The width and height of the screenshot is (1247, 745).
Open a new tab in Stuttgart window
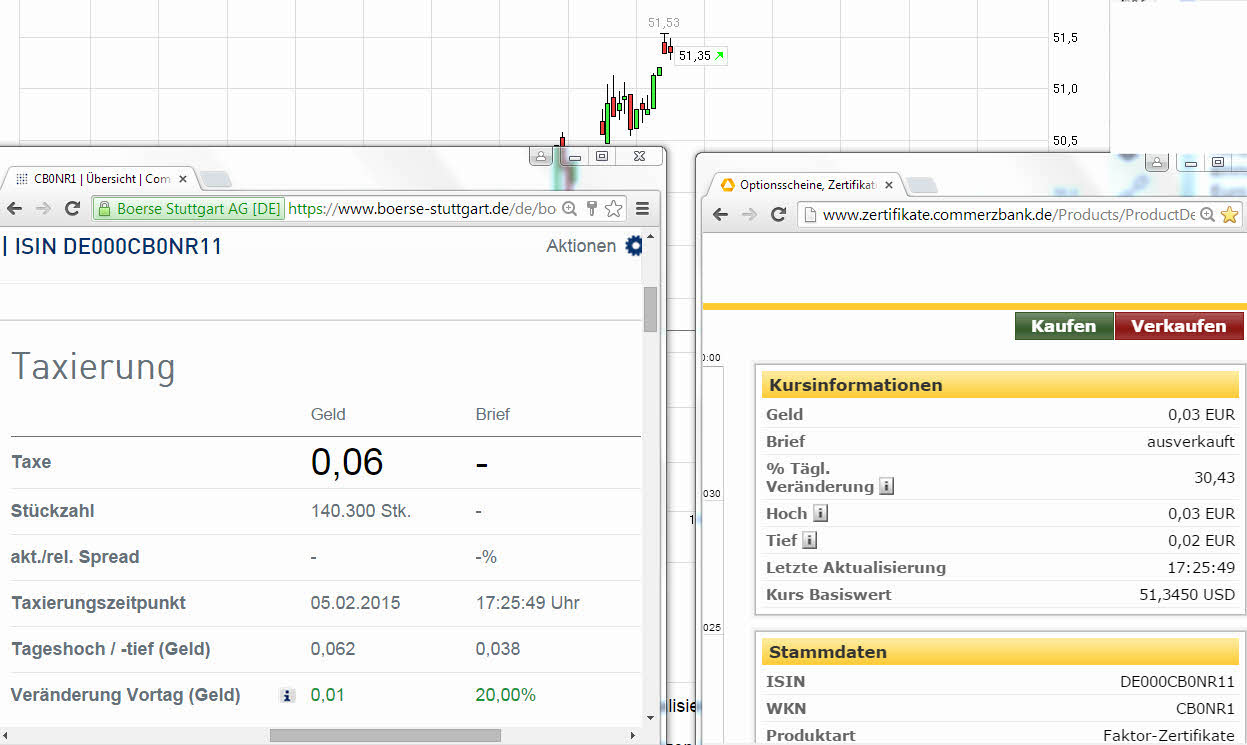click(216, 180)
